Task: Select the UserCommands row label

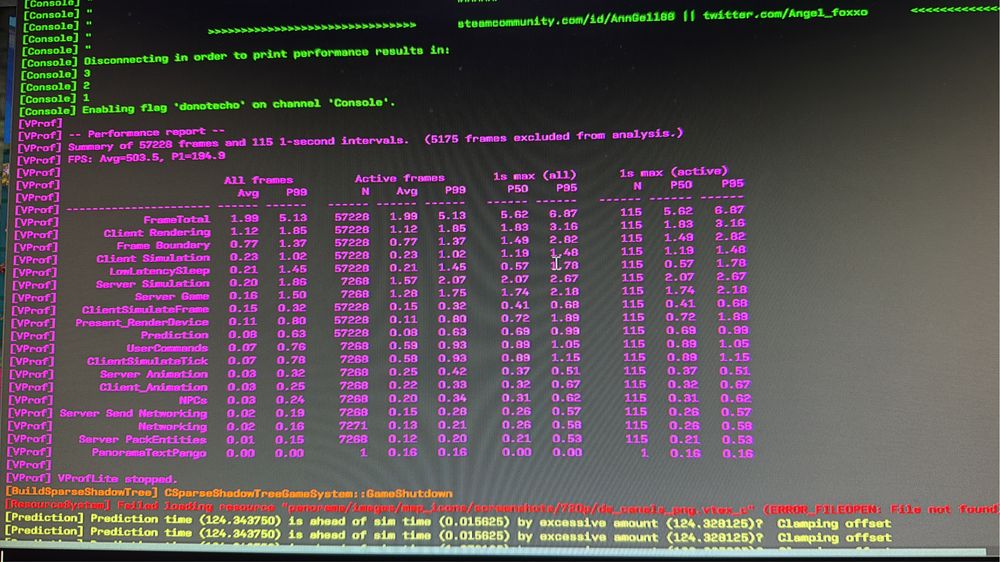Action: tap(167, 348)
